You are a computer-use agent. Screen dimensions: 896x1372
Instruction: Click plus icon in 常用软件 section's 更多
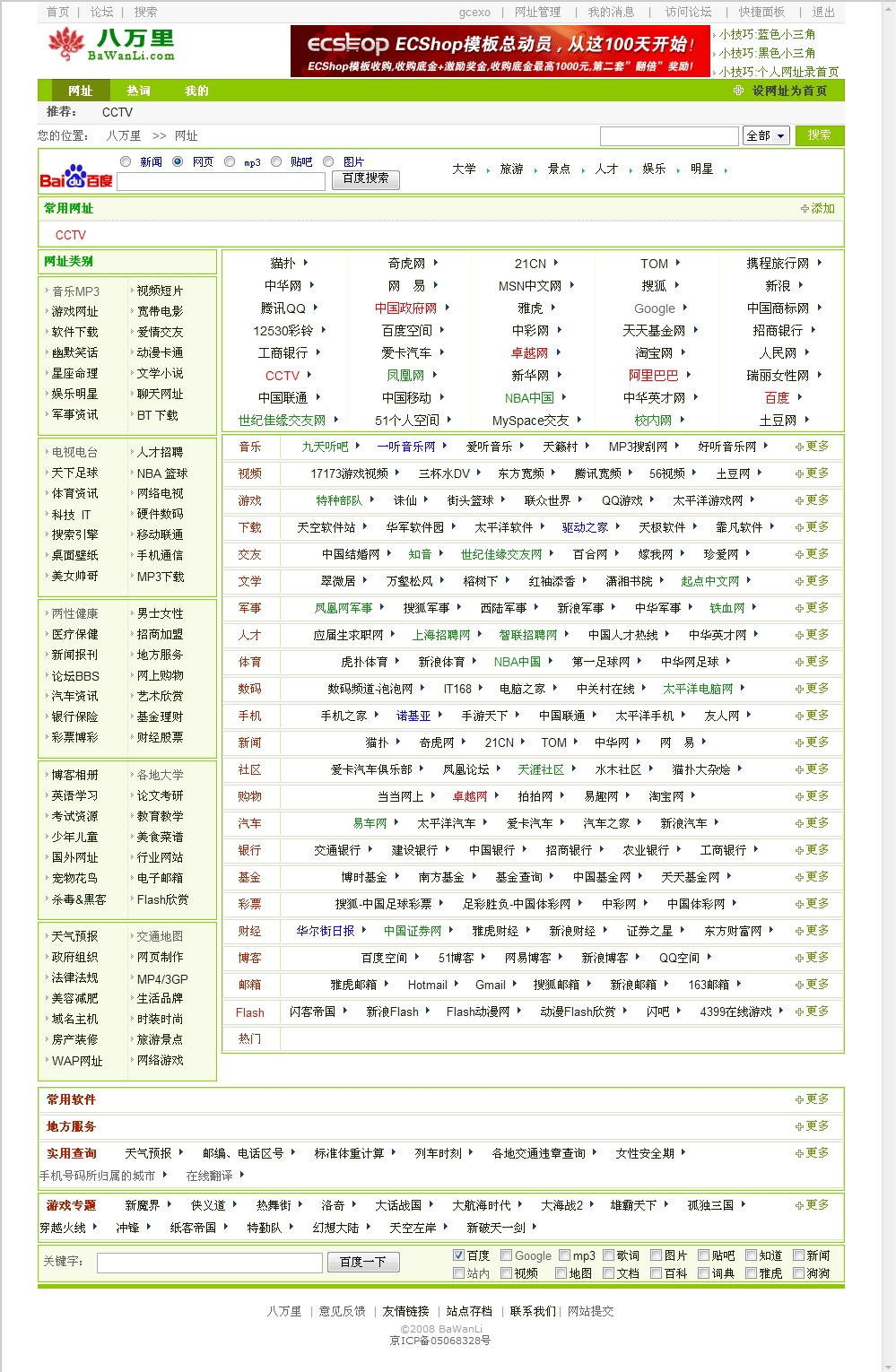[799, 1099]
